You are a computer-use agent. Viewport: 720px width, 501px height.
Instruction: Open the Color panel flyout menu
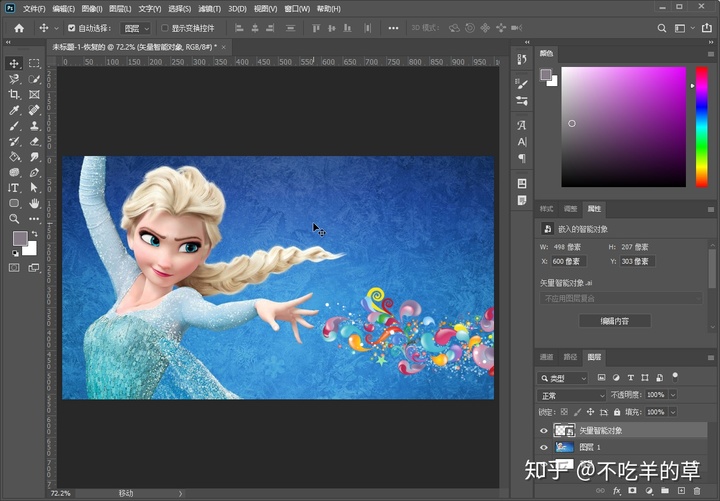(x=711, y=54)
